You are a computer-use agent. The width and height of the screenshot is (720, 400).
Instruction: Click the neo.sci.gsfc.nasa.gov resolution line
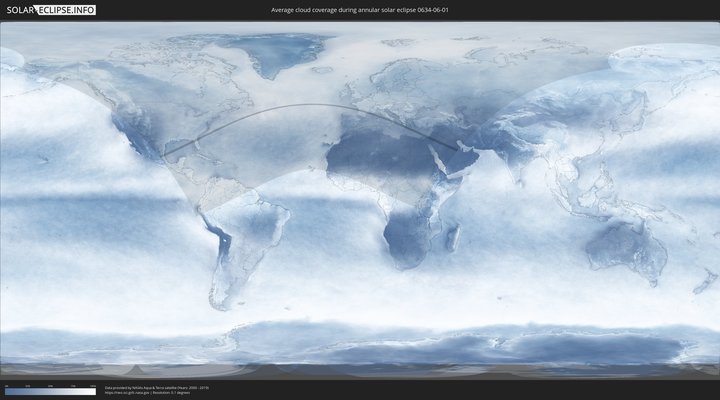coord(147,393)
